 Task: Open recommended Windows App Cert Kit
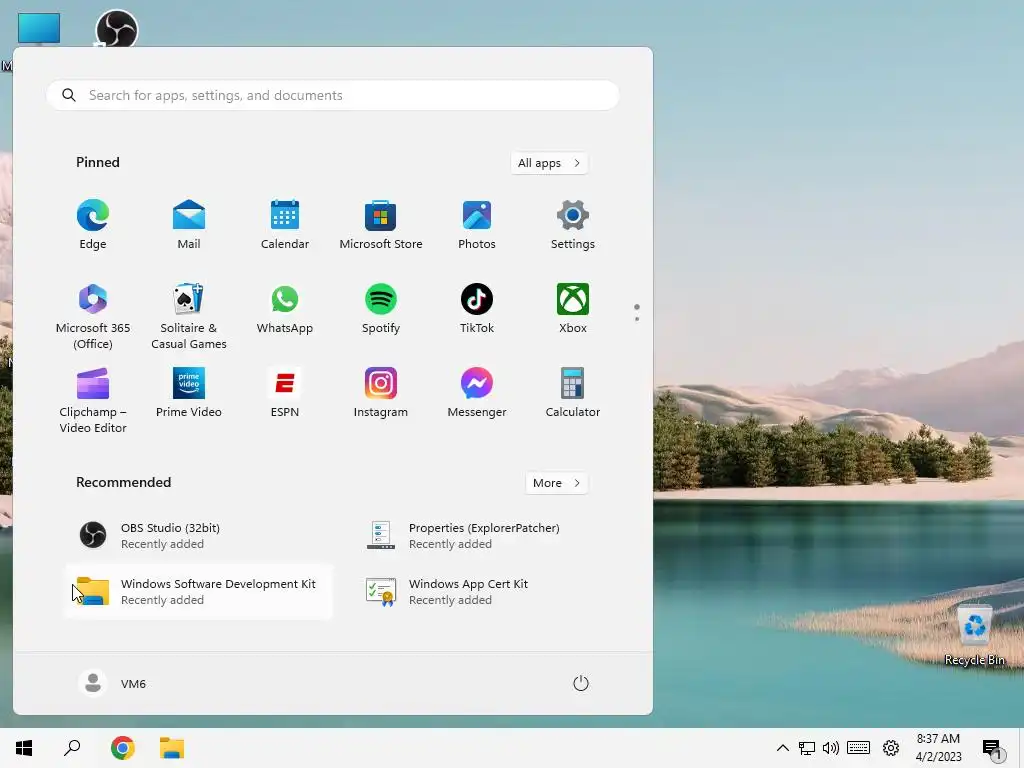pos(487,592)
